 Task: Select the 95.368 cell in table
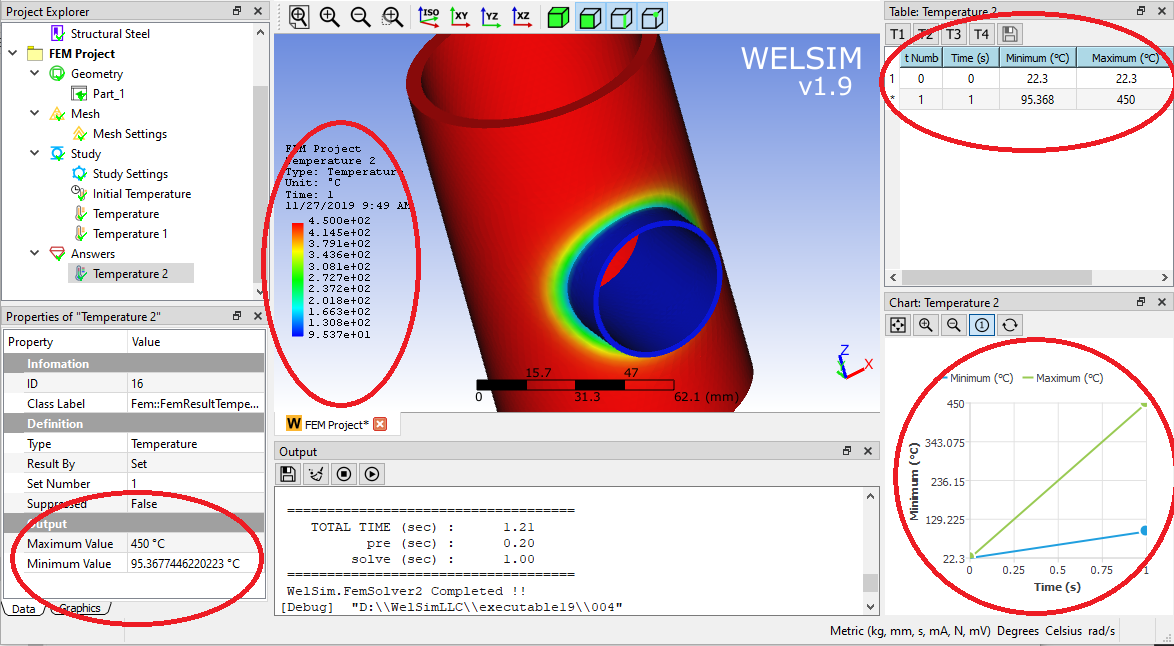coord(1038,99)
